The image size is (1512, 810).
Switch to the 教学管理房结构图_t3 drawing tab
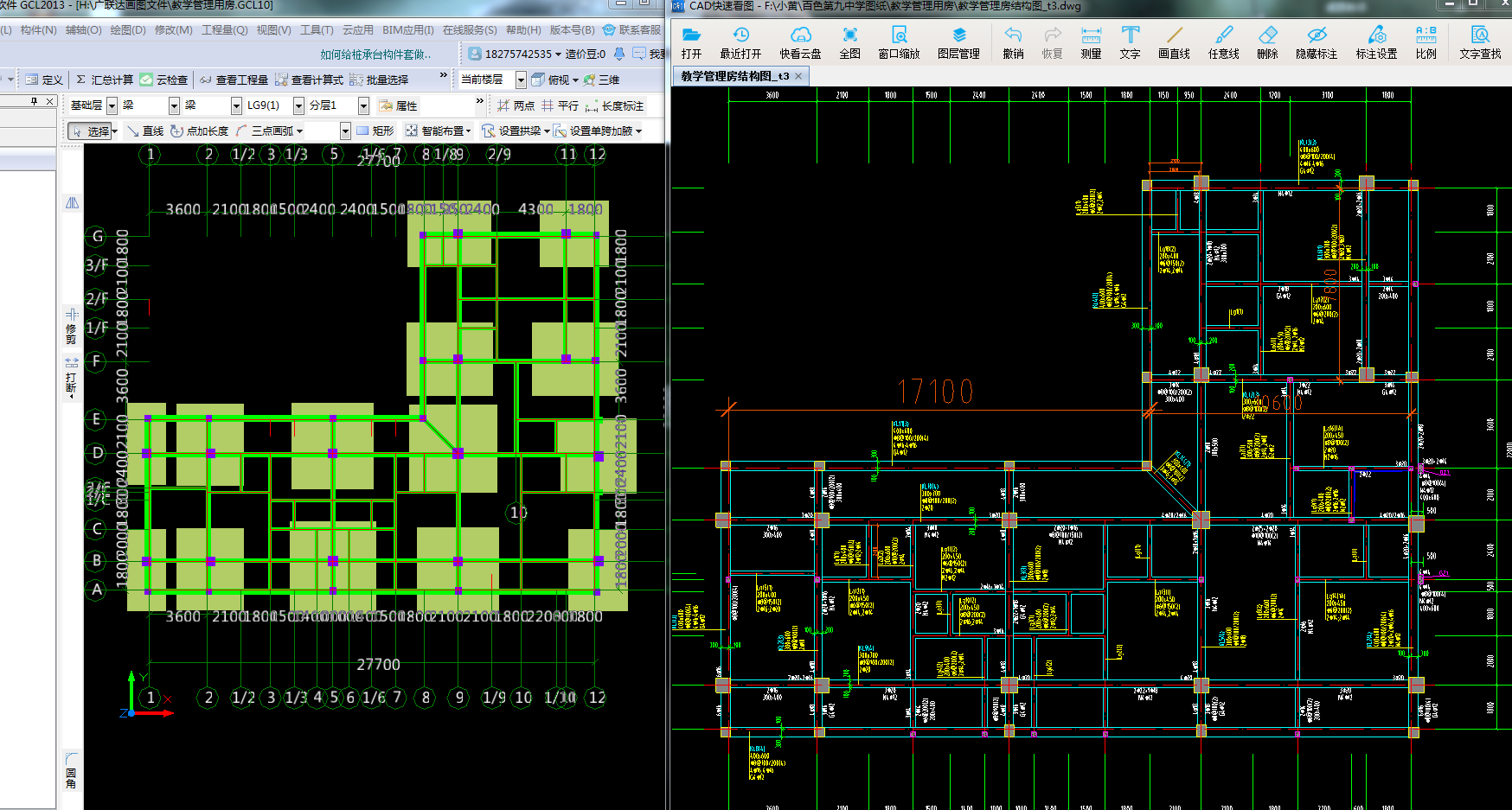(734, 76)
